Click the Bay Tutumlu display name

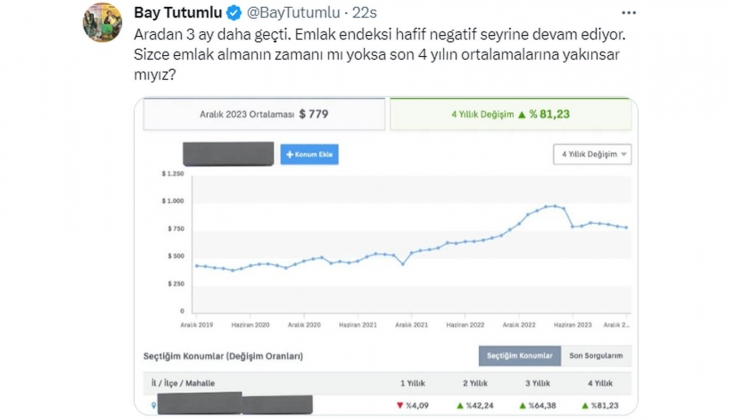tap(177, 13)
